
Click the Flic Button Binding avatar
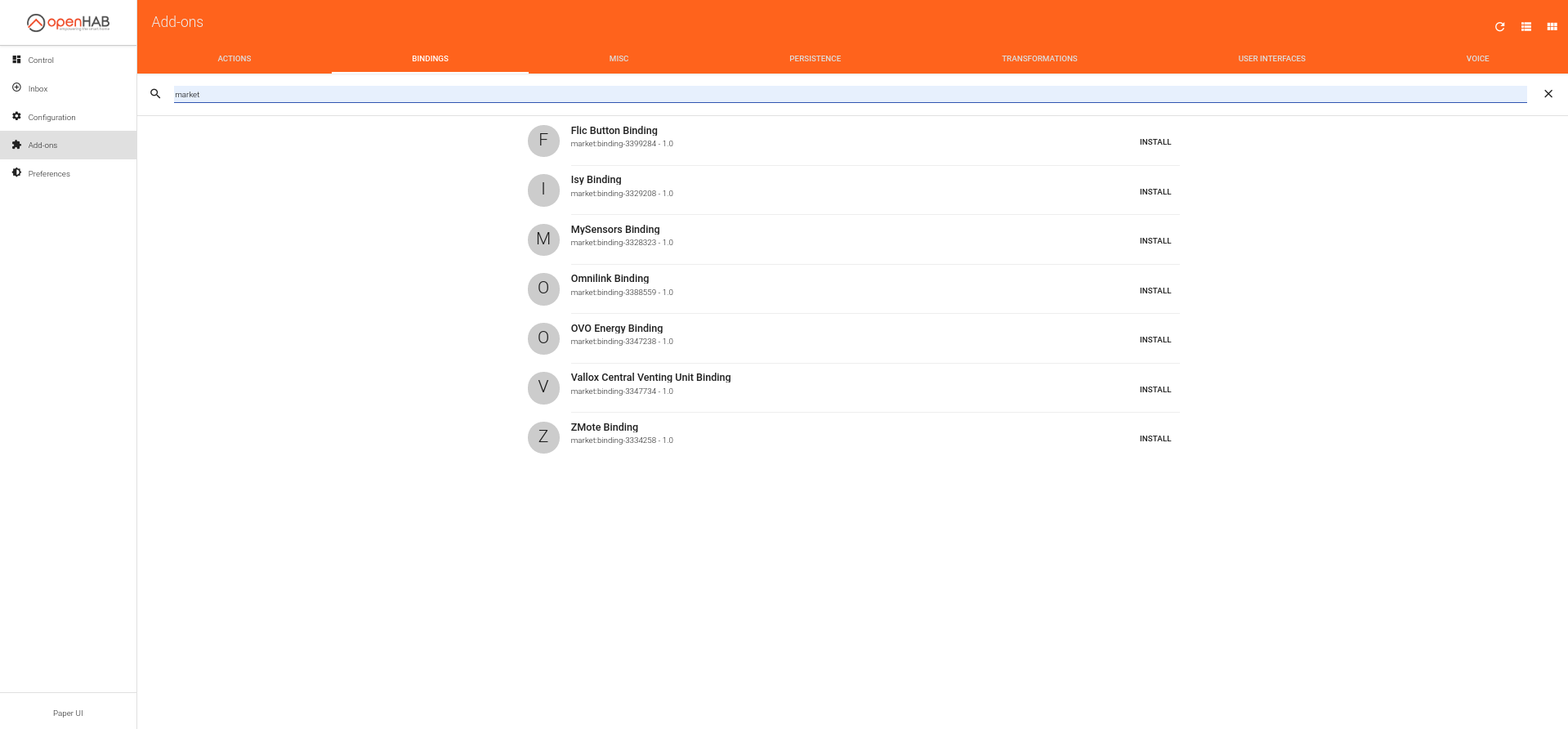click(x=543, y=141)
